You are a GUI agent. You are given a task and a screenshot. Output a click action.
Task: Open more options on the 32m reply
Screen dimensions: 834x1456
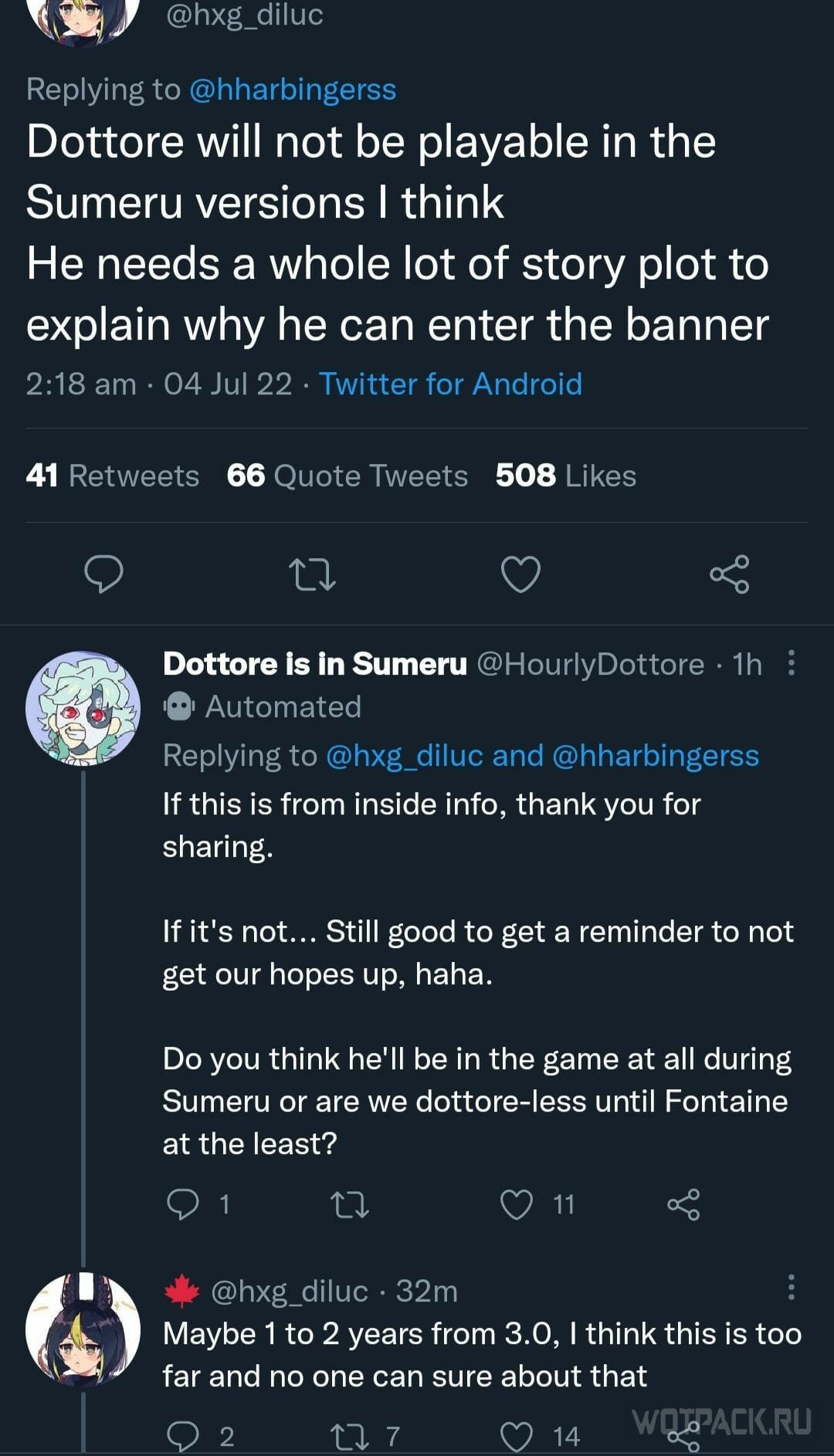791,1288
